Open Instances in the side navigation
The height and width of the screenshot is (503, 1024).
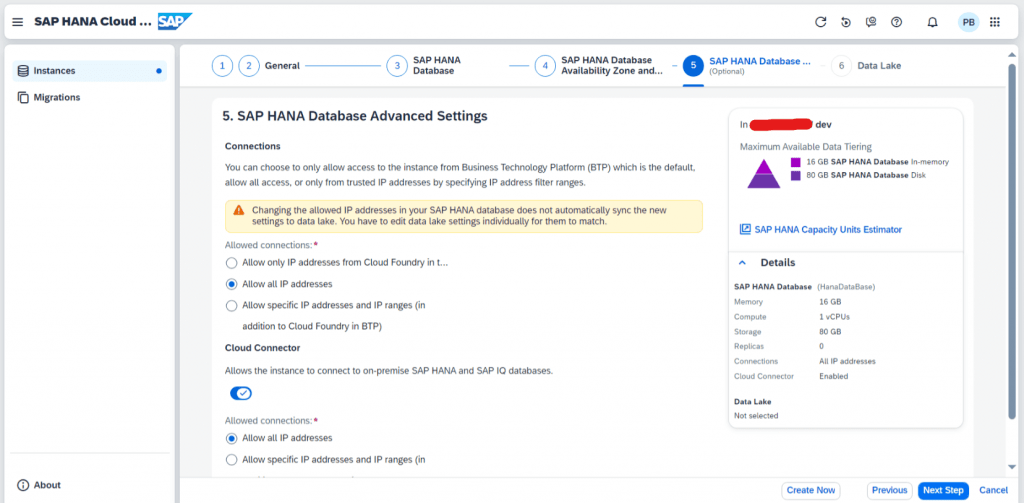[x=89, y=71]
